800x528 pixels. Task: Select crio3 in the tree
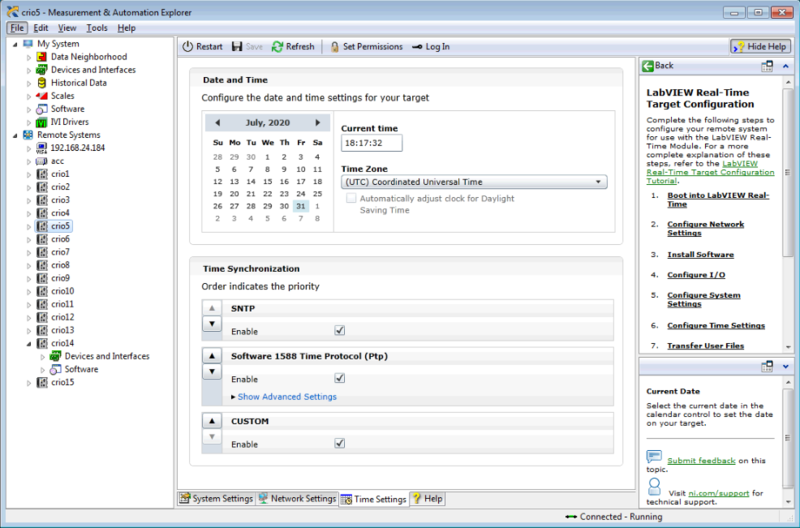[x=60, y=200]
